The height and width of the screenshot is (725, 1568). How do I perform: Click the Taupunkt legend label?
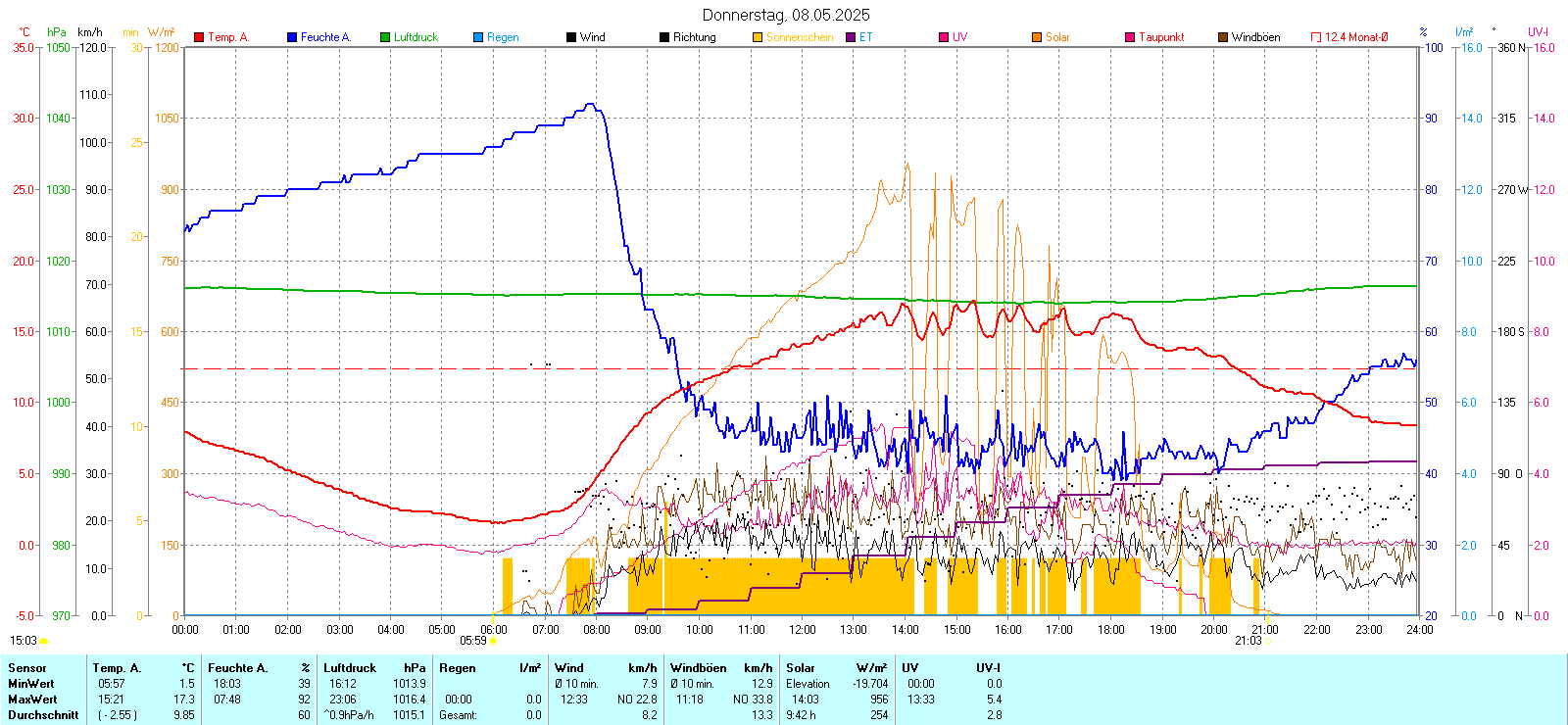1161,37
